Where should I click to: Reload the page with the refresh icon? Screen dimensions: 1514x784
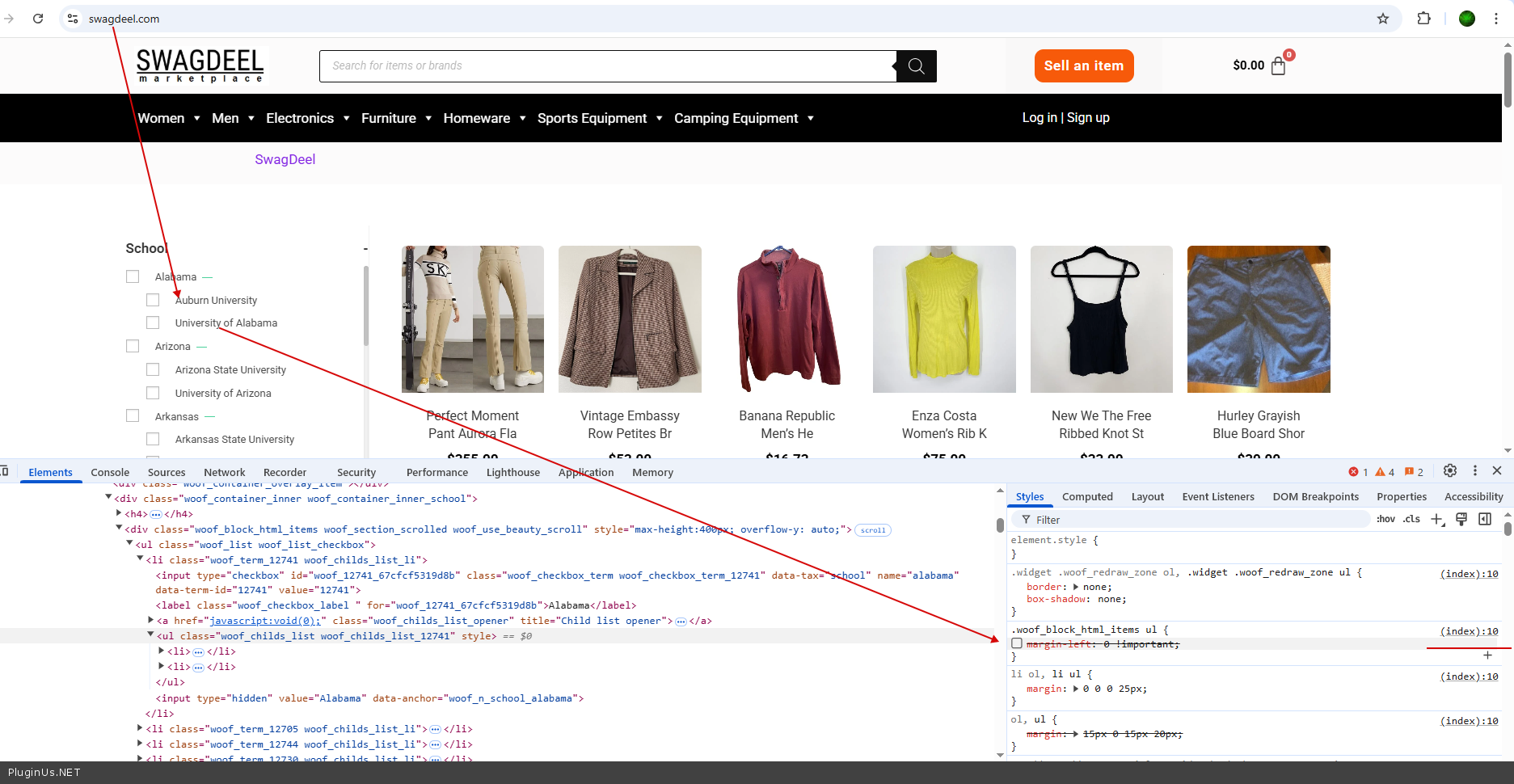[x=38, y=19]
